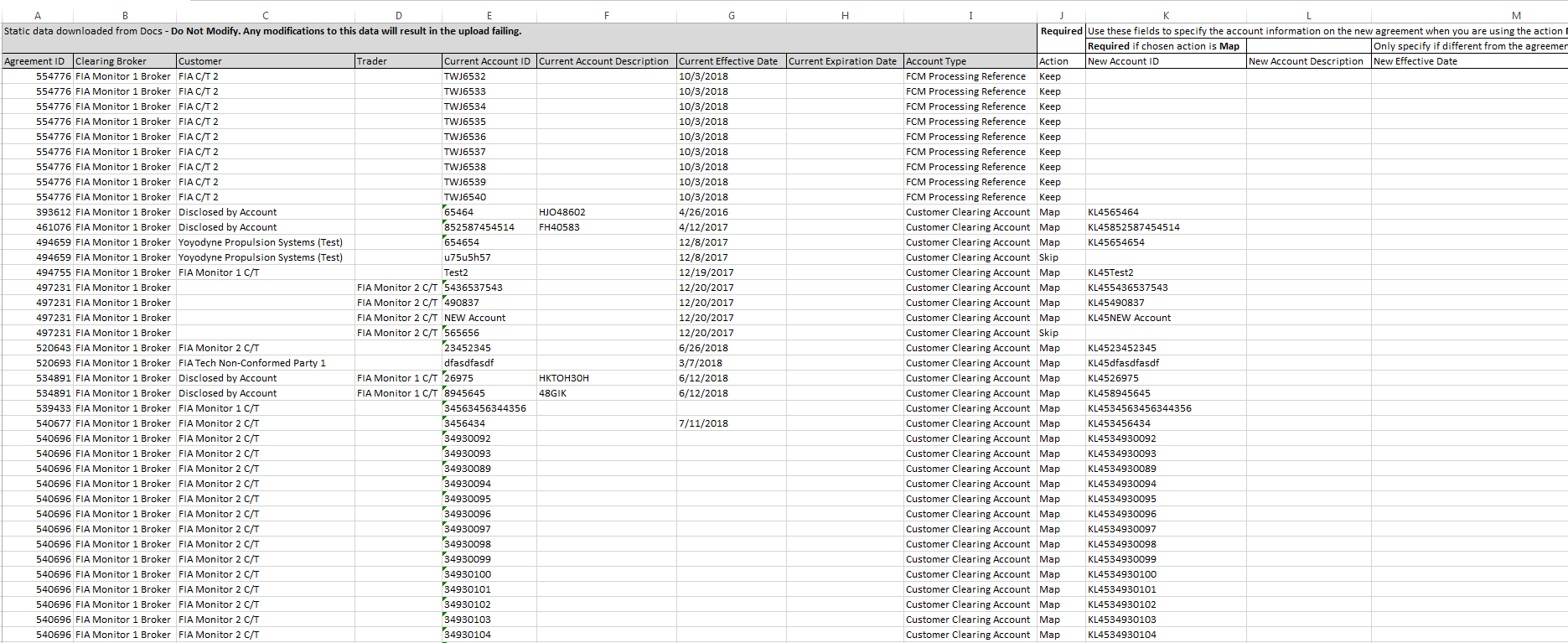Select the HKTOH3OH description cell

607,378
